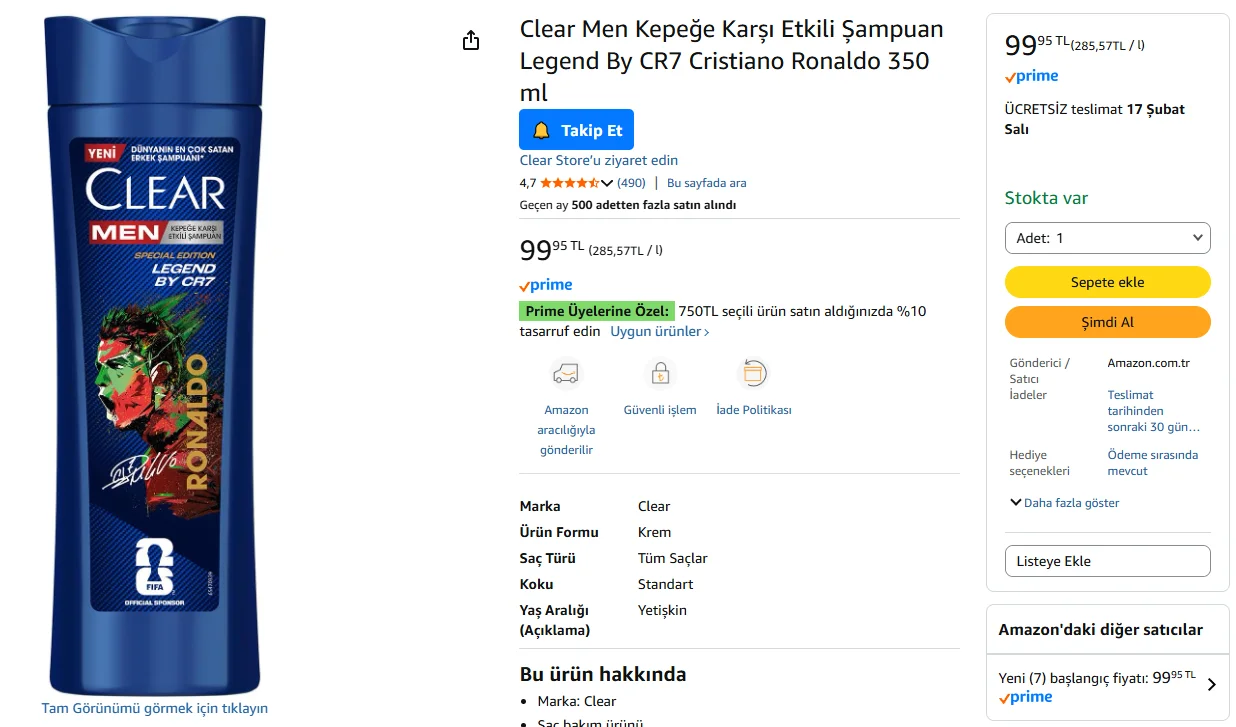Image resolution: width=1236 pixels, height=727 pixels.
Task: Click the Prime logo under the main price
Action: tap(546, 286)
